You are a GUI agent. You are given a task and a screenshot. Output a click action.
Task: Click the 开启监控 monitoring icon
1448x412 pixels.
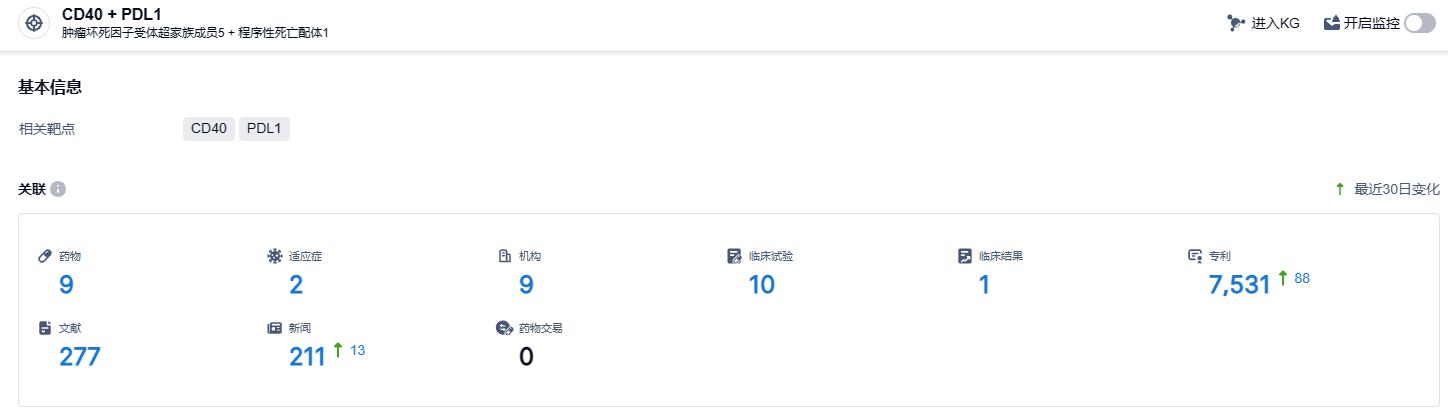(x=1331, y=23)
